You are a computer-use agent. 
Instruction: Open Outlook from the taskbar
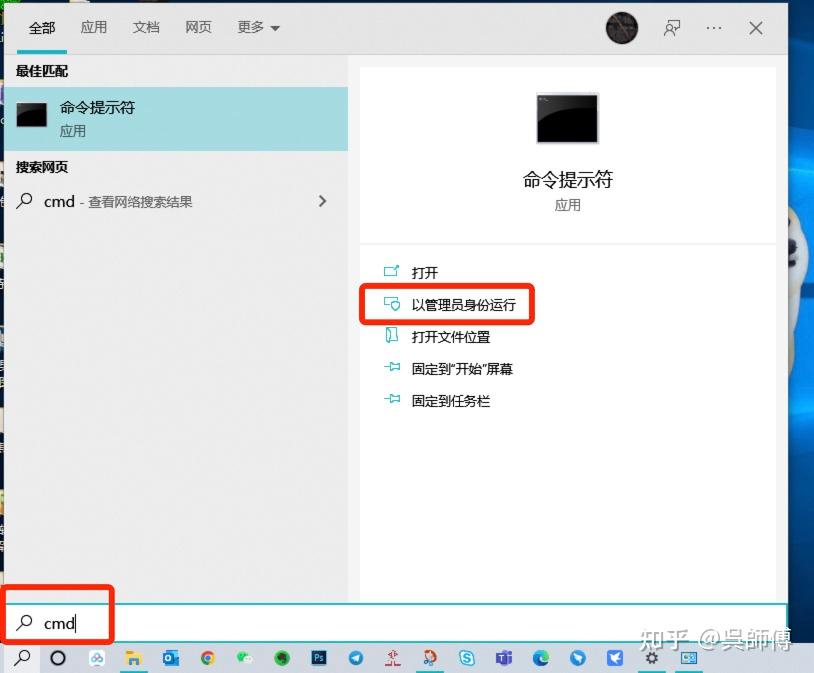click(x=168, y=659)
